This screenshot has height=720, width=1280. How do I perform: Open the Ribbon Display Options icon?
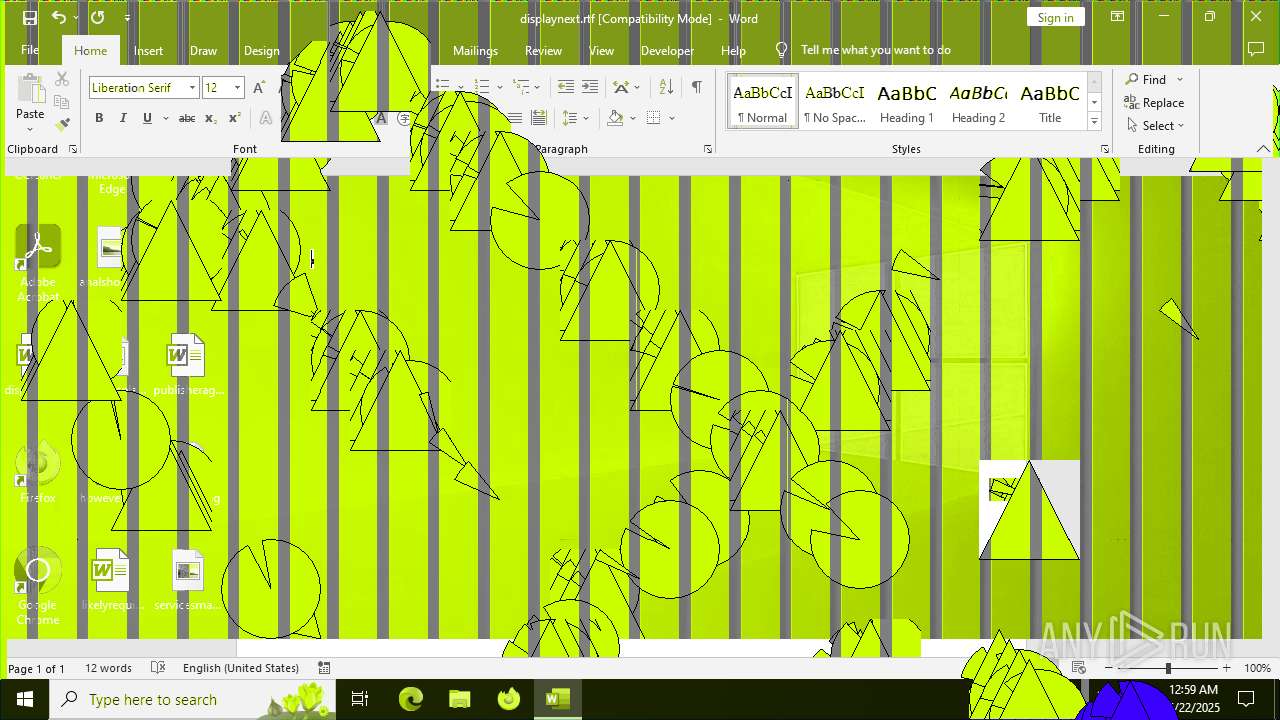pyautogui.click(x=1117, y=17)
